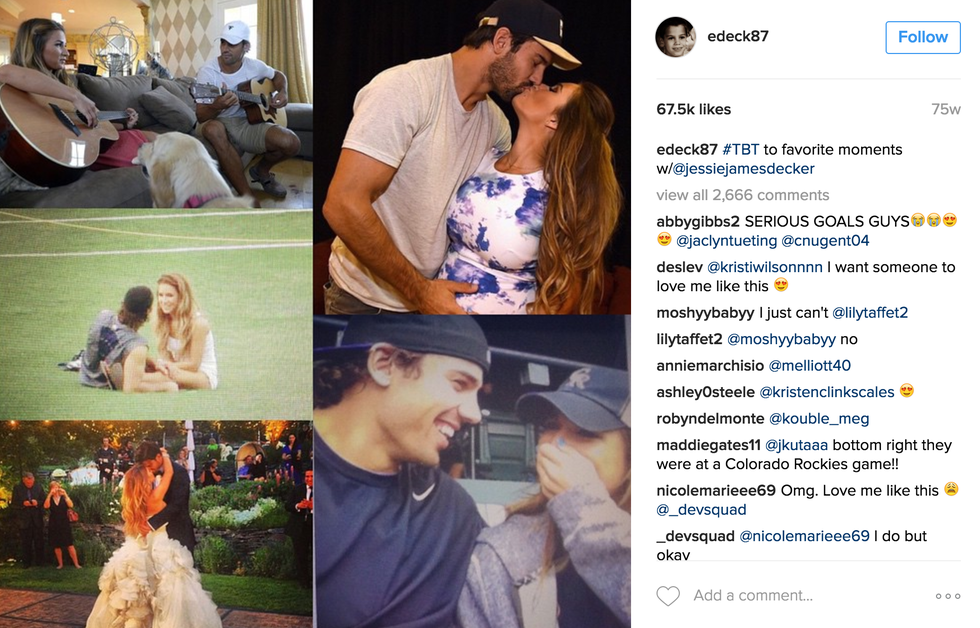
Task: Click the heart like icon
Action: (668, 596)
